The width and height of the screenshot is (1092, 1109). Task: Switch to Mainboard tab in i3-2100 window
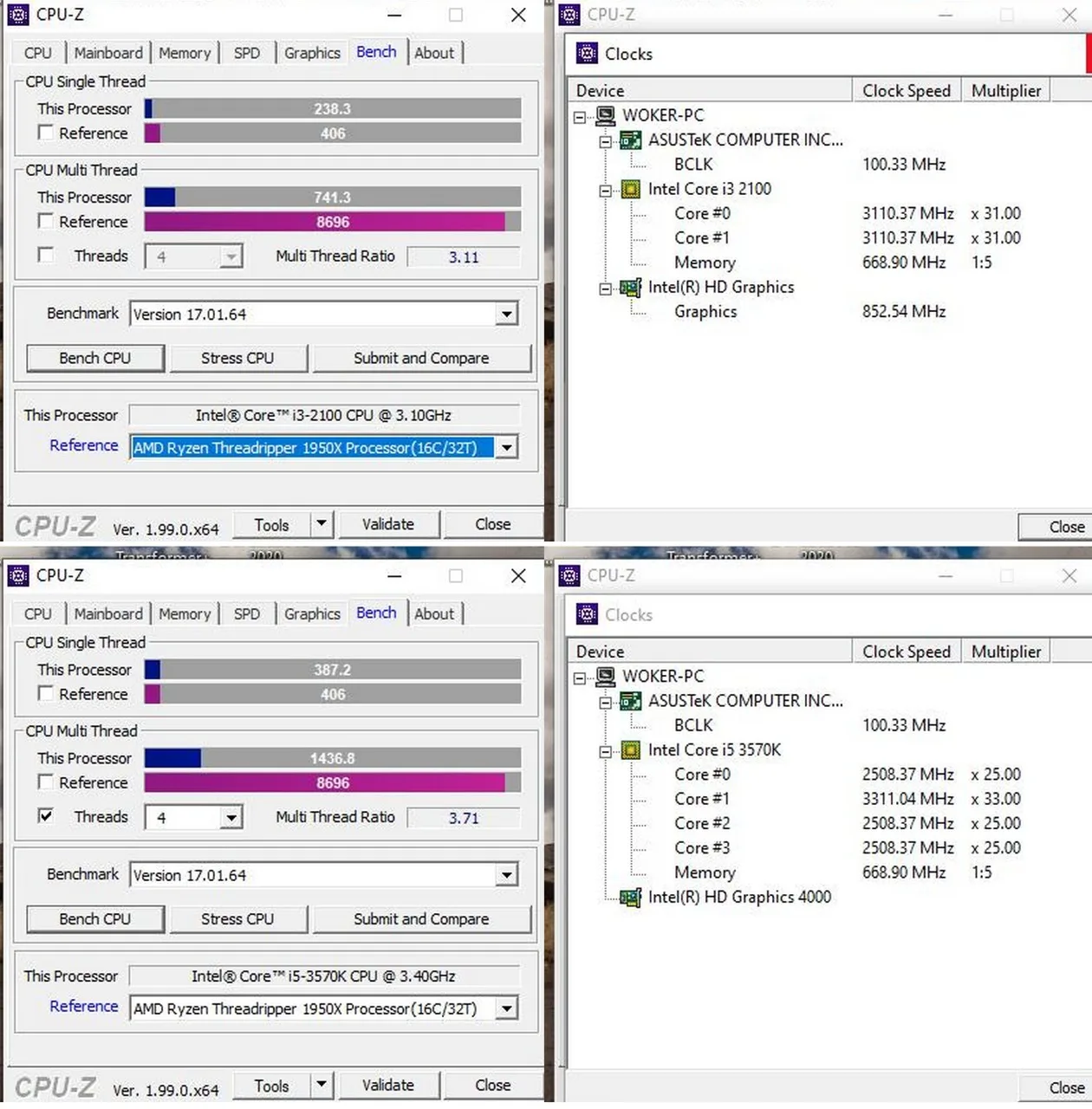pyautogui.click(x=108, y=53)
